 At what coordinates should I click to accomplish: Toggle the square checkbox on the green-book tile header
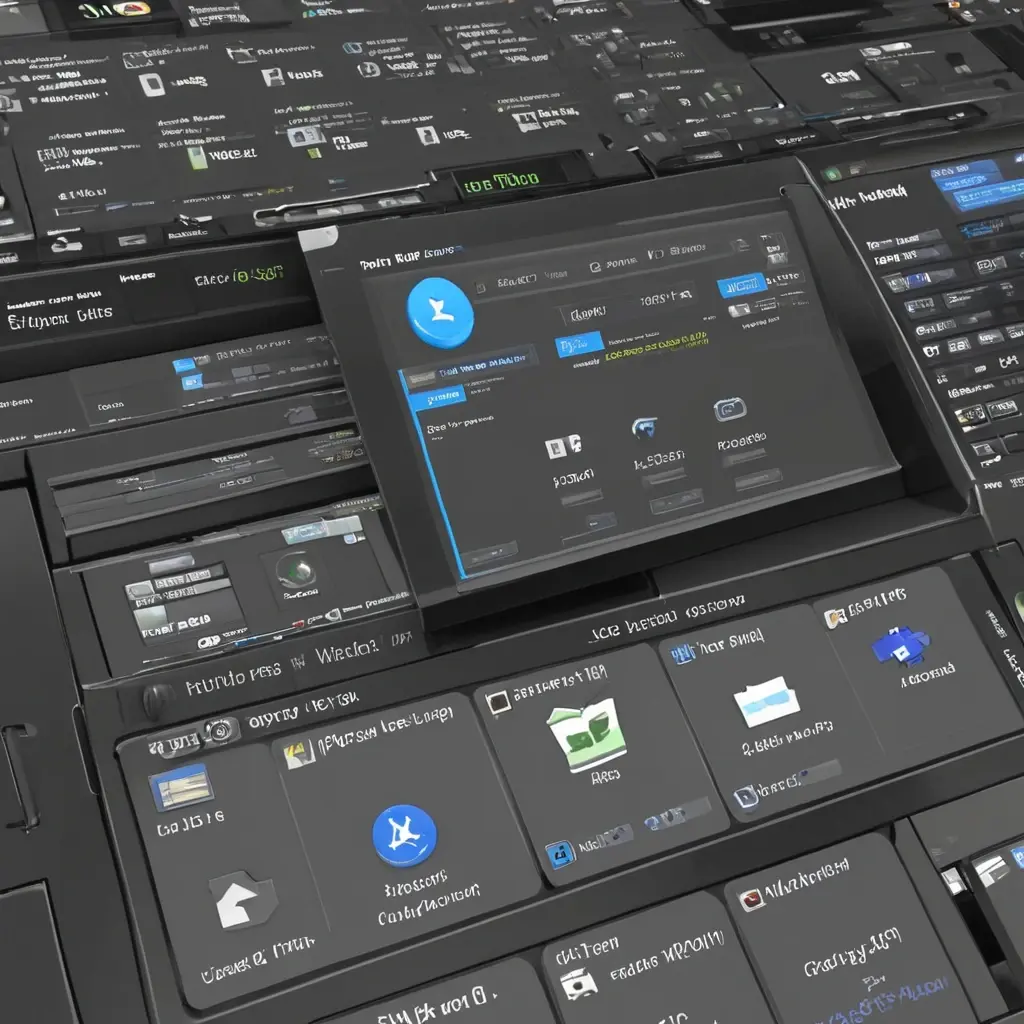498,703
